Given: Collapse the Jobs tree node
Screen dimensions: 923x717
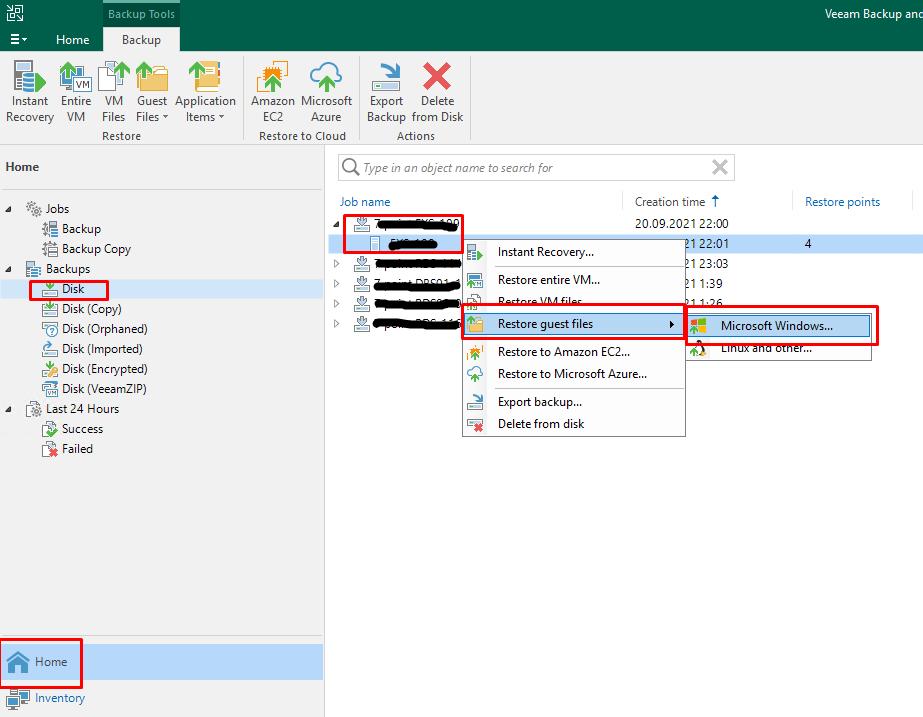Looking at the screenshot, I should [x=10, y=209].
